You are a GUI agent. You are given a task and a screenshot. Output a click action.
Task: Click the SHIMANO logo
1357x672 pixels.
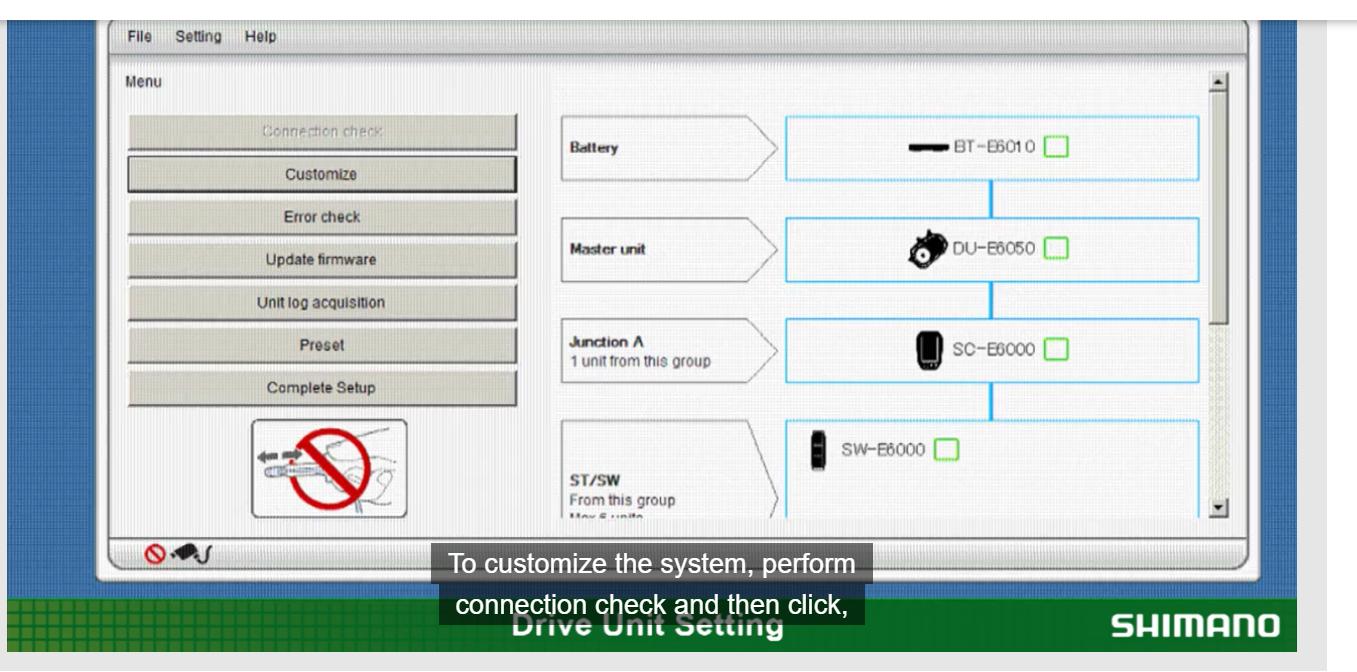pos(1195,626)
